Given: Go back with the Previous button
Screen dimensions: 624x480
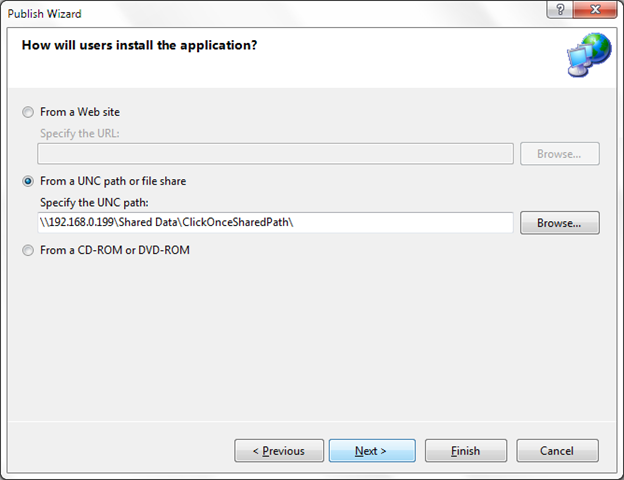Looking at the screenshot, I should pos(279,451).
